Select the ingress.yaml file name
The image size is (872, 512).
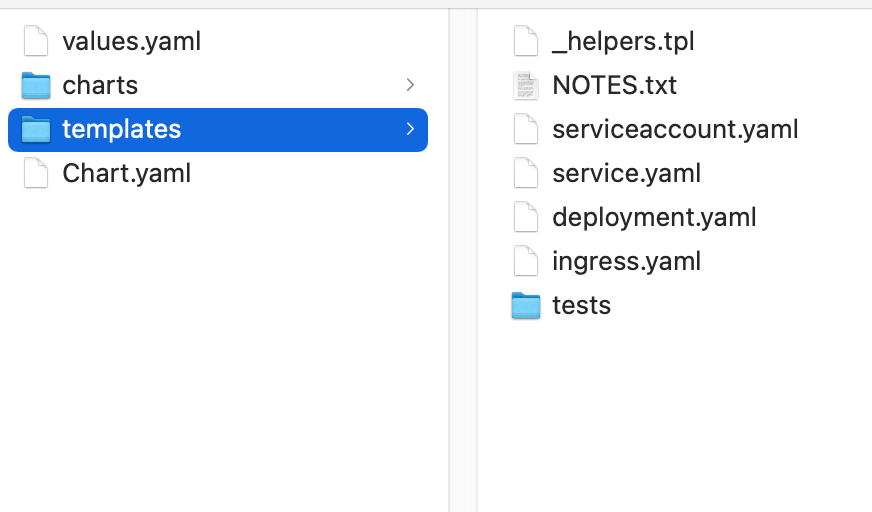click(x=626, y=261)
